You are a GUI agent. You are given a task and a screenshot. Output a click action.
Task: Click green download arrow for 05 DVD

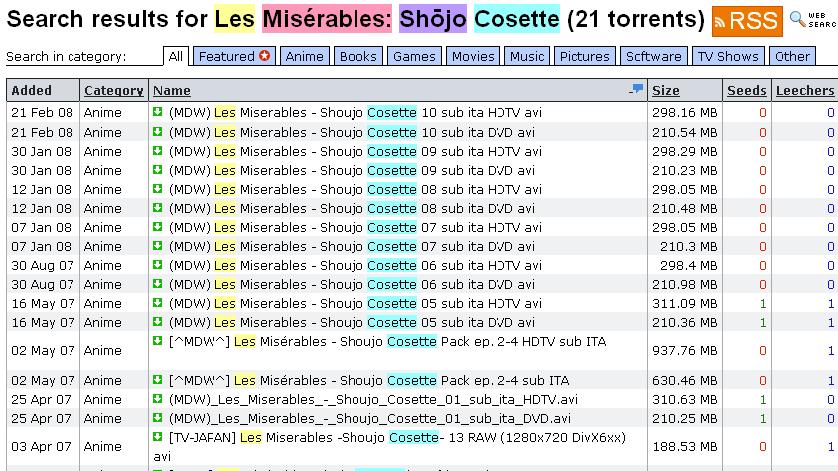click(x=157, y=321)
